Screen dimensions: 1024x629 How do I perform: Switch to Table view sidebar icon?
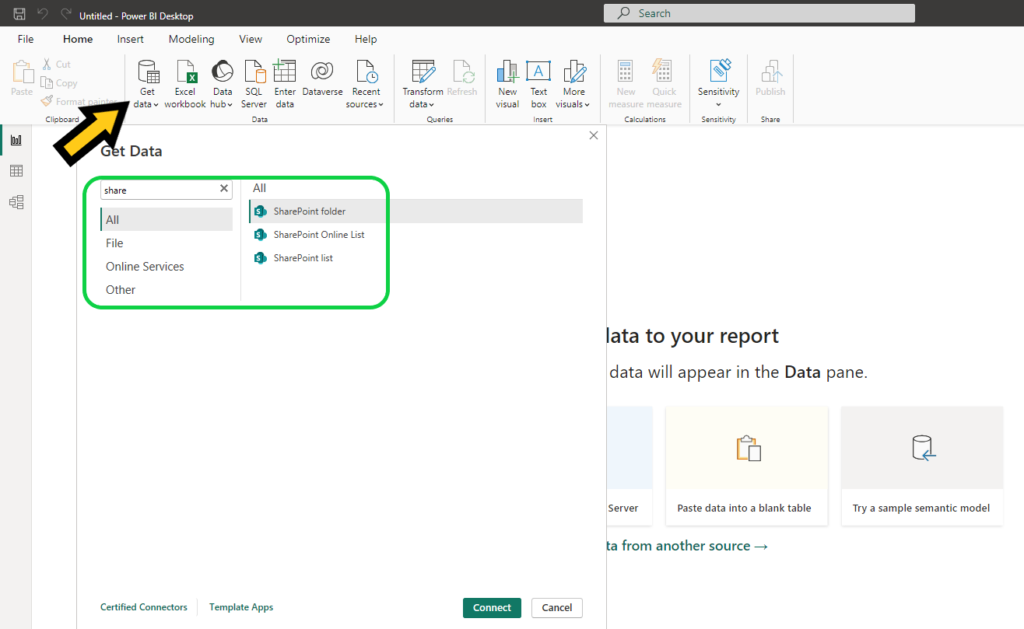click(x=16, y=171)
